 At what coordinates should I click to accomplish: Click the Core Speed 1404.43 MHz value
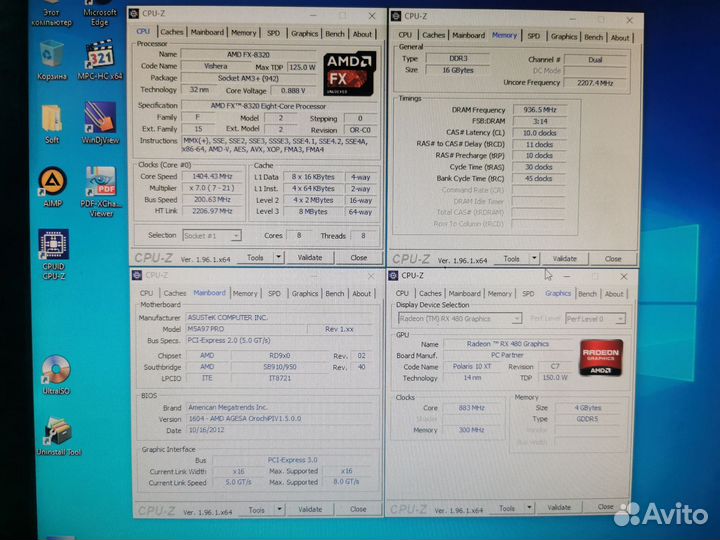[212, 176]
